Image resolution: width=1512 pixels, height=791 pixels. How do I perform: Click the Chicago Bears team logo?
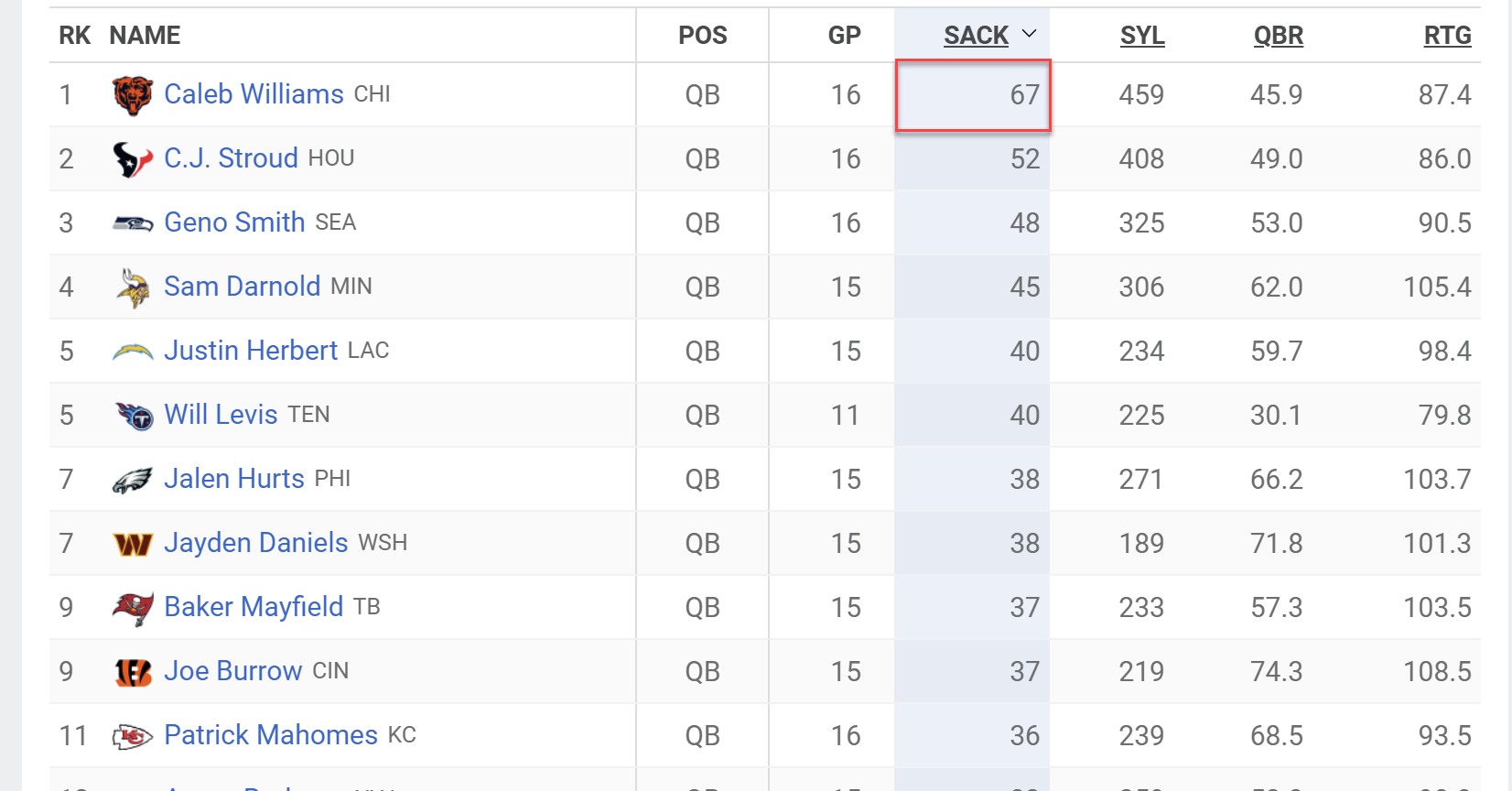pyautogui.click(x=133, y=95)
